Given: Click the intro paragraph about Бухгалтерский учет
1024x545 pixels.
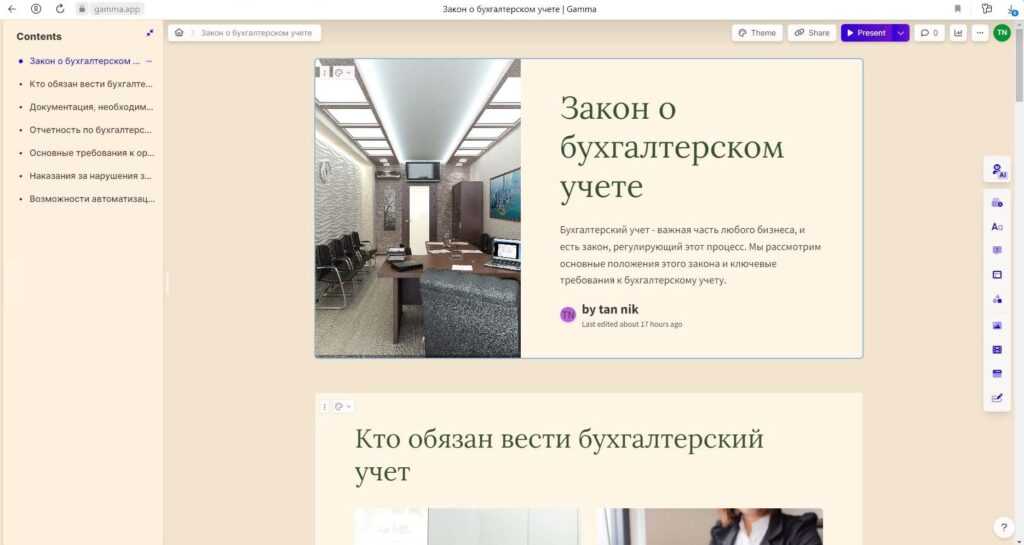Looking at the screenshot, I should 690,255.
